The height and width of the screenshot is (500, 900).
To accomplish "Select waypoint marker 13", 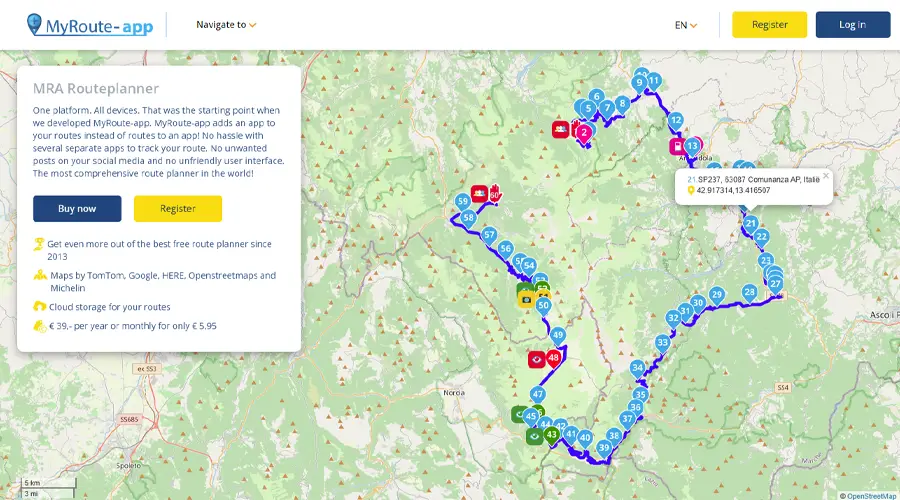I will pyautogui.click(x=692, y=146).
